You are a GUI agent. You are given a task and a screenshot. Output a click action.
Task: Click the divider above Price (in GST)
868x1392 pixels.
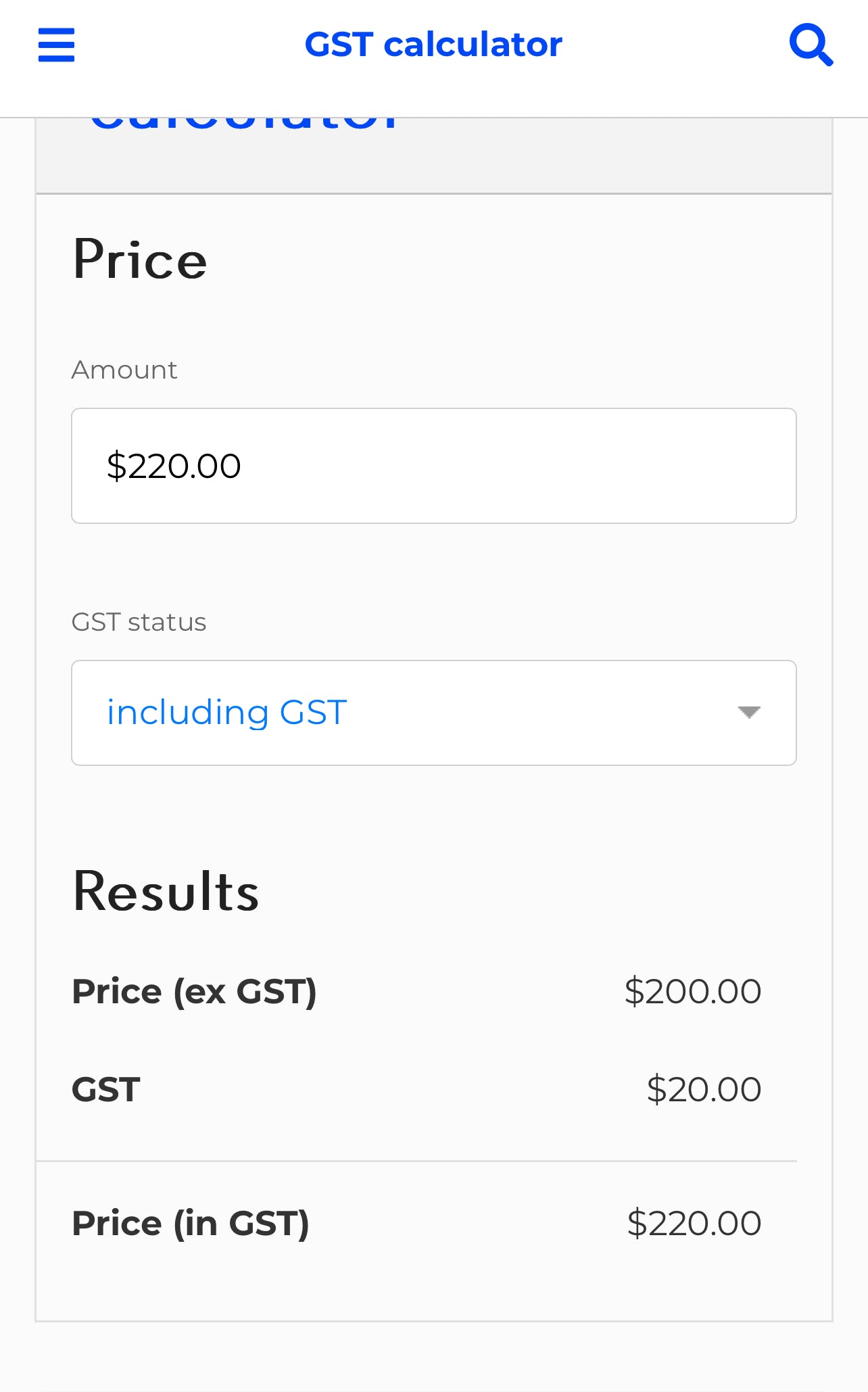(x=416, y=1161)
